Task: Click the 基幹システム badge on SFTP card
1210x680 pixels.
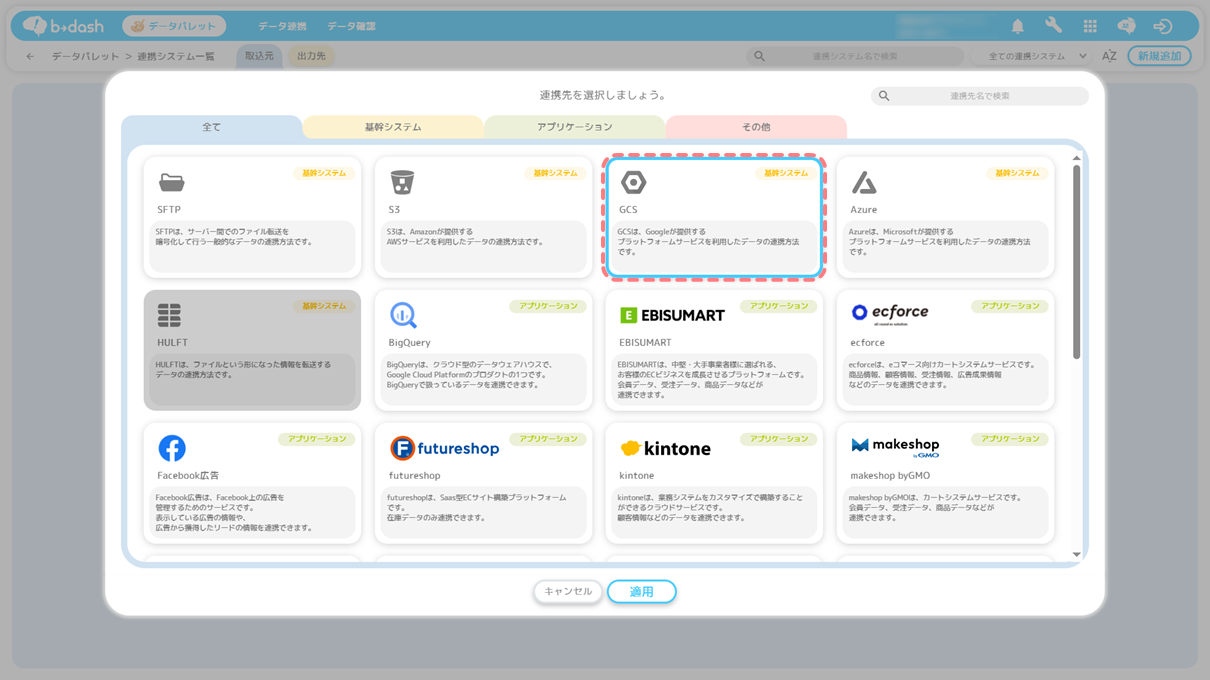Action: point(324,173)
